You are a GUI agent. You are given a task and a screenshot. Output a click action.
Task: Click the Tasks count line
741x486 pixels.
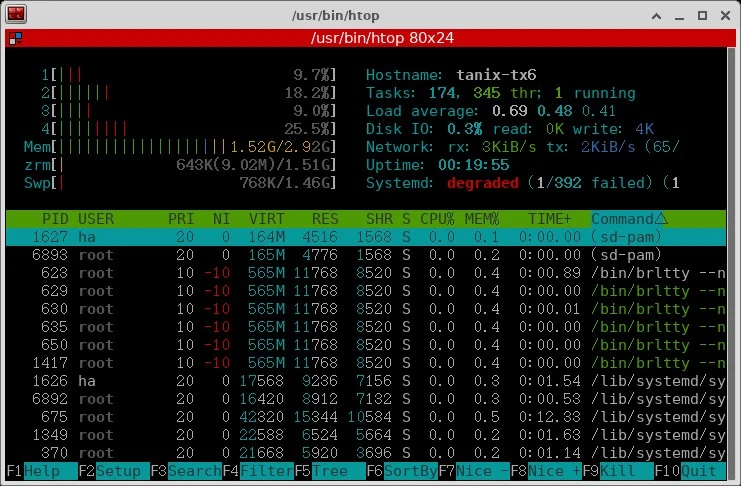tap(501, 93)
